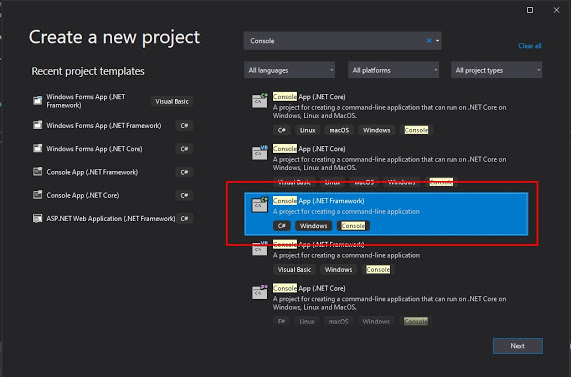The height and width of the screenshot is (377, 571).
Task: Click the C# tag beside recent ASP.NET Web Application
Action: click(x=184, y=219)
